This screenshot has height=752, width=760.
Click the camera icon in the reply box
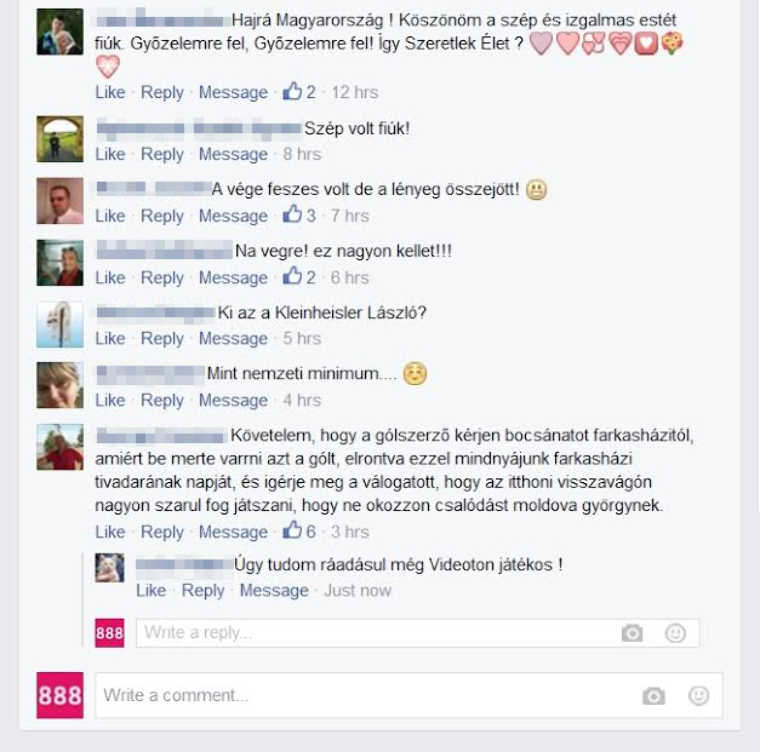coord(632,633)
